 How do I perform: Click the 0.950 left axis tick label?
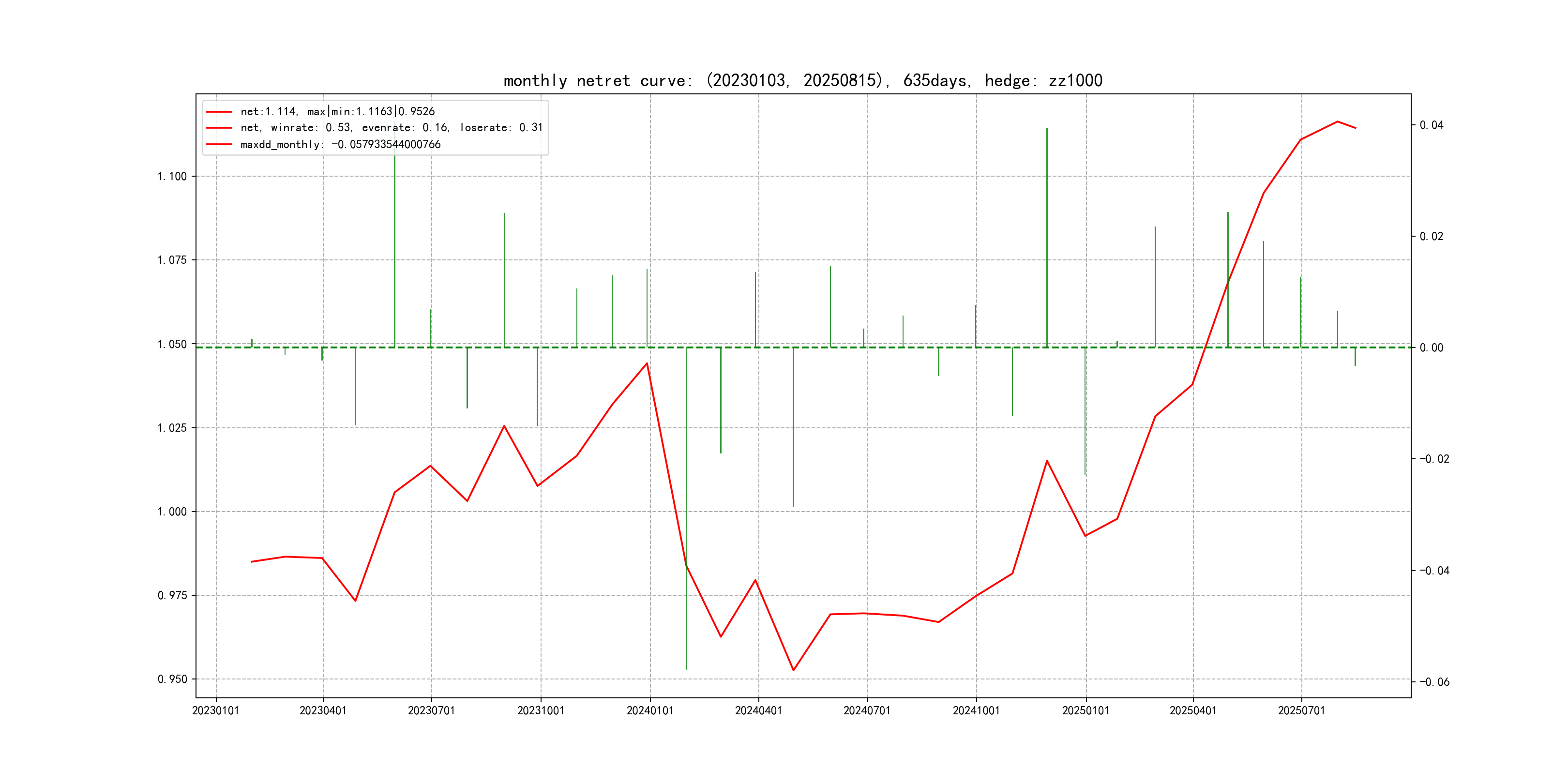(172, 679)
